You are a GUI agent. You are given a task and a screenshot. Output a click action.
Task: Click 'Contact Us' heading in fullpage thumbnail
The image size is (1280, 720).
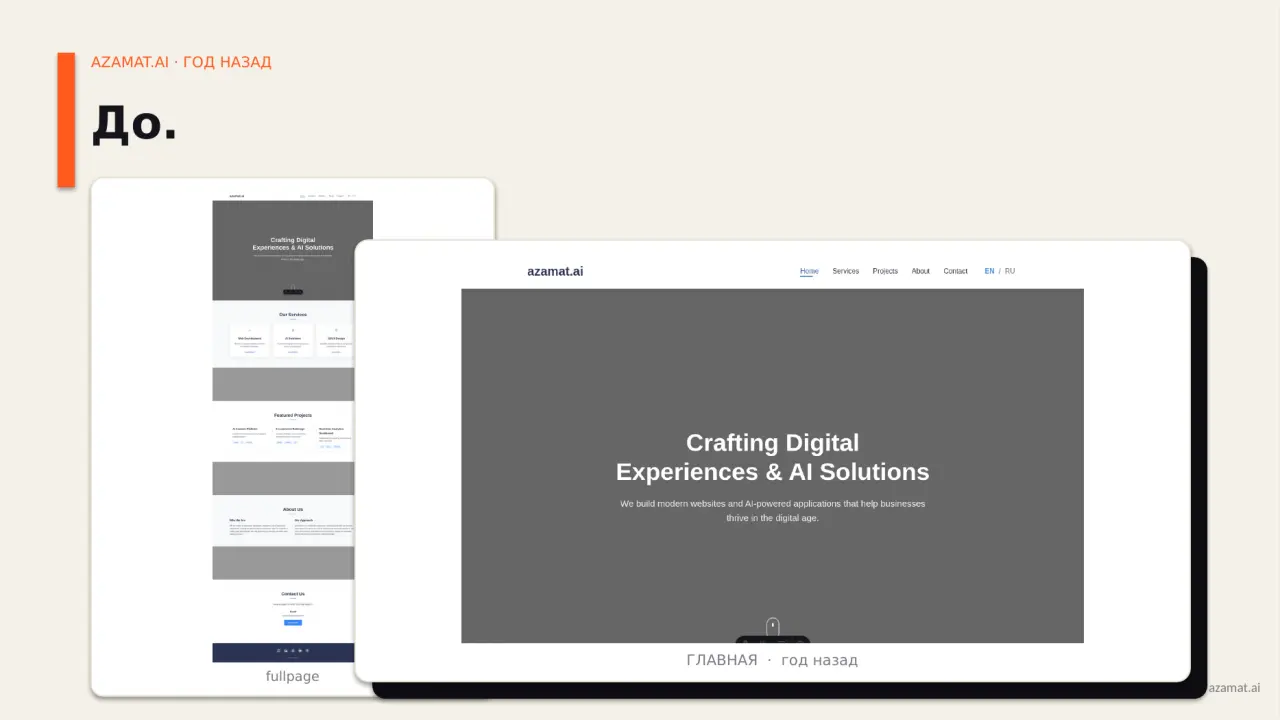[x=292, y=594]
